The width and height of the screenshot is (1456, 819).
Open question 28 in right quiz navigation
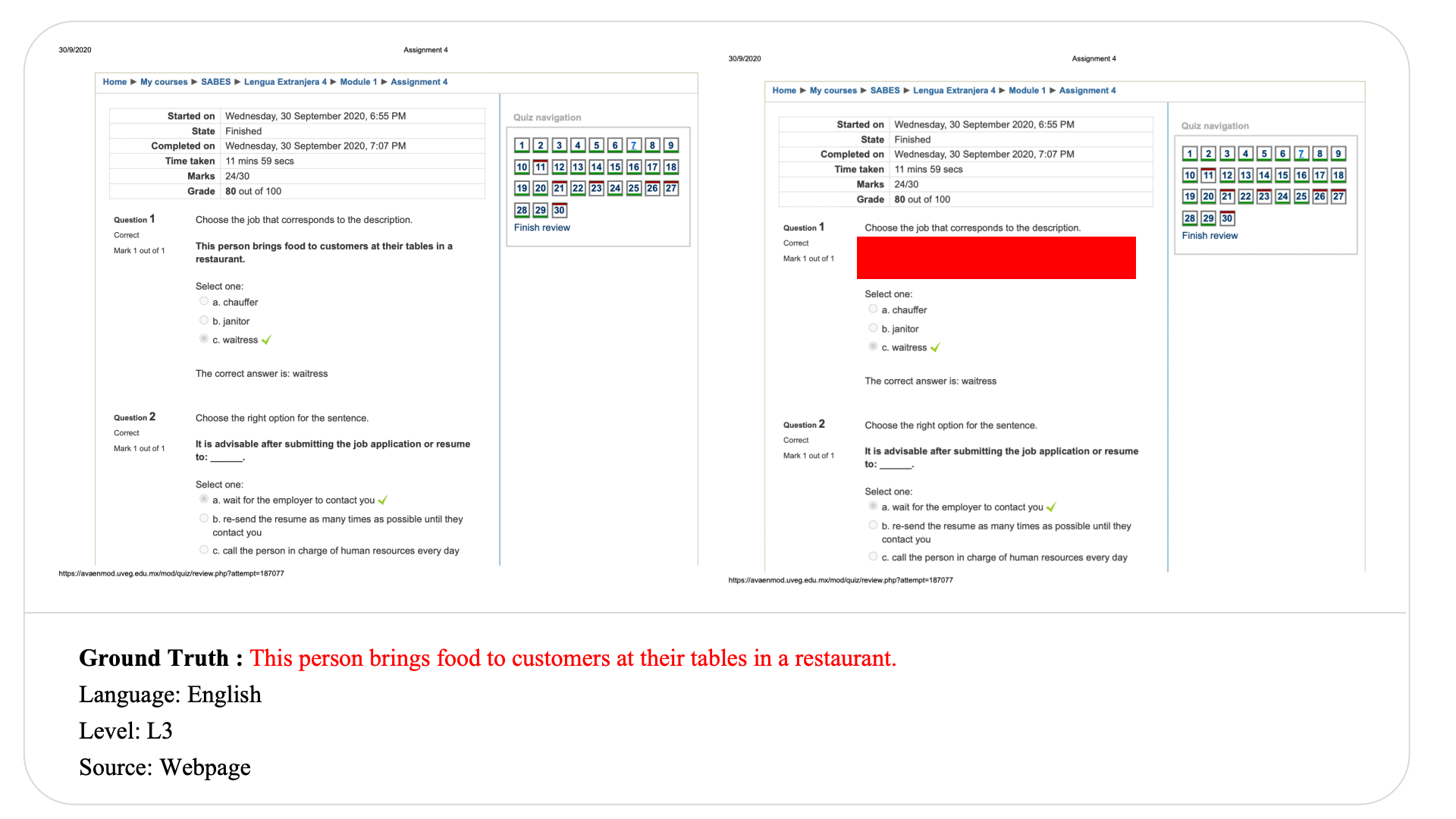coord(1190,218)
